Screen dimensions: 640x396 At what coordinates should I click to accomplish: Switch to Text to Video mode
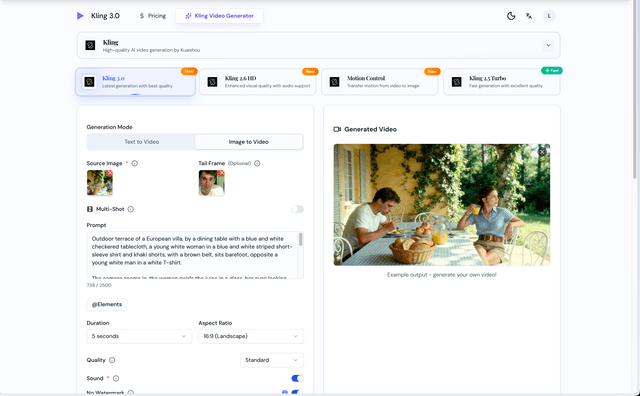tap(141, 142)
